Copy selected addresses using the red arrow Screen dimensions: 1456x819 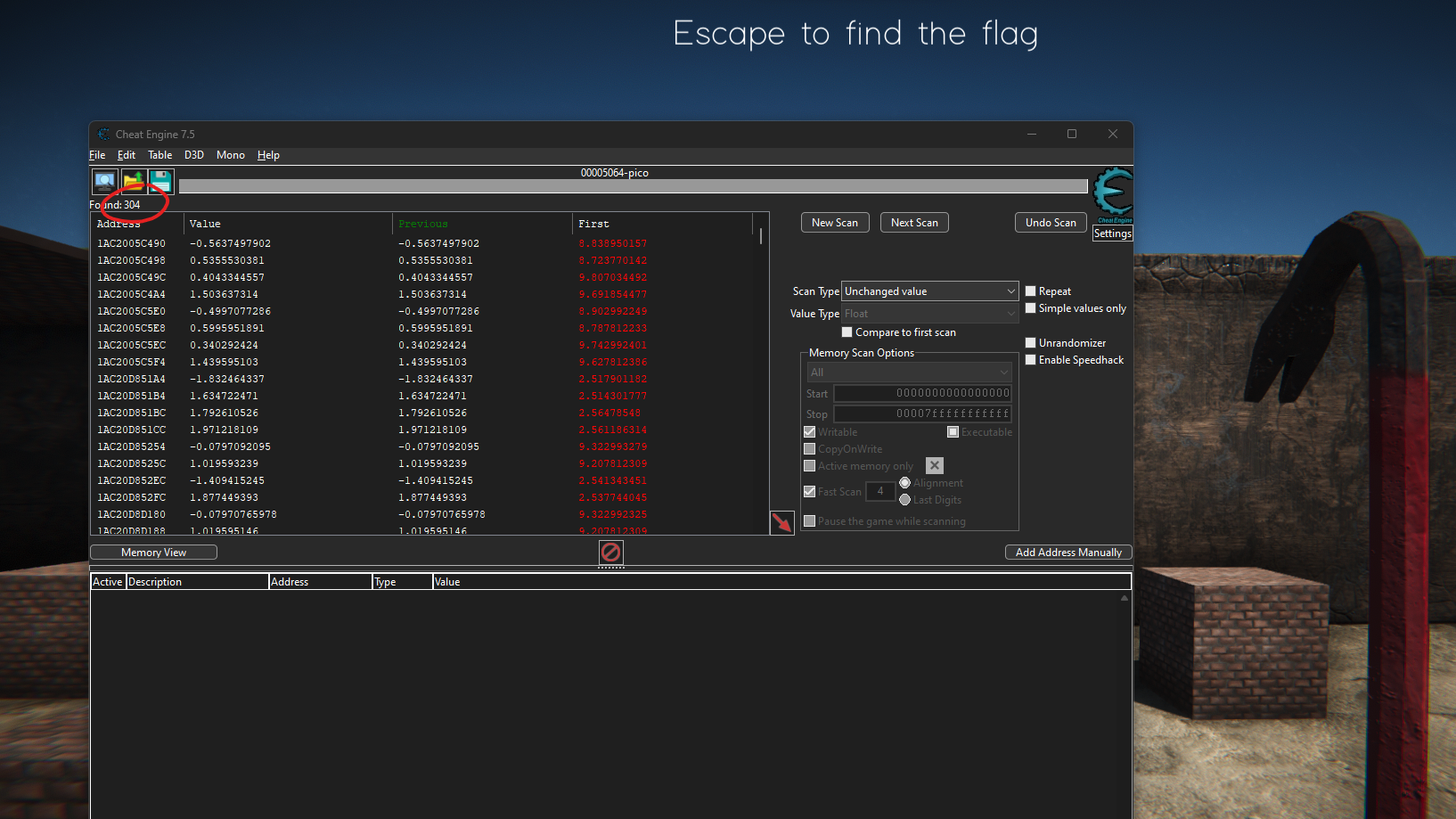(781, 522)
